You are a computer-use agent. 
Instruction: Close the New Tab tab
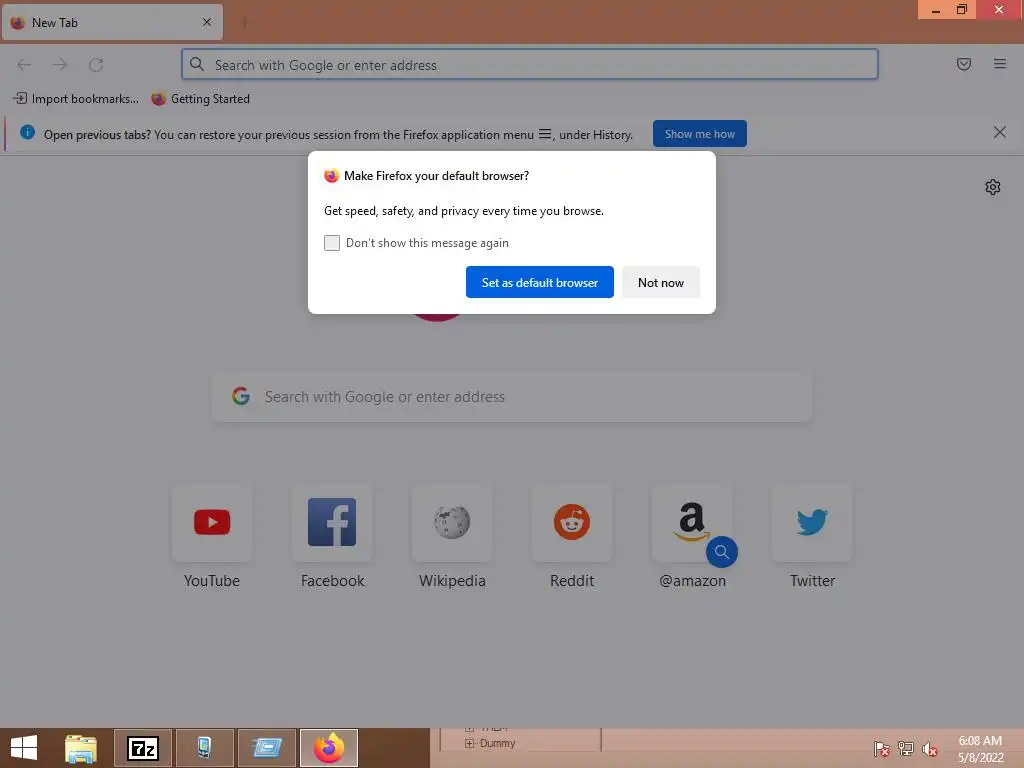click(207, 22)
